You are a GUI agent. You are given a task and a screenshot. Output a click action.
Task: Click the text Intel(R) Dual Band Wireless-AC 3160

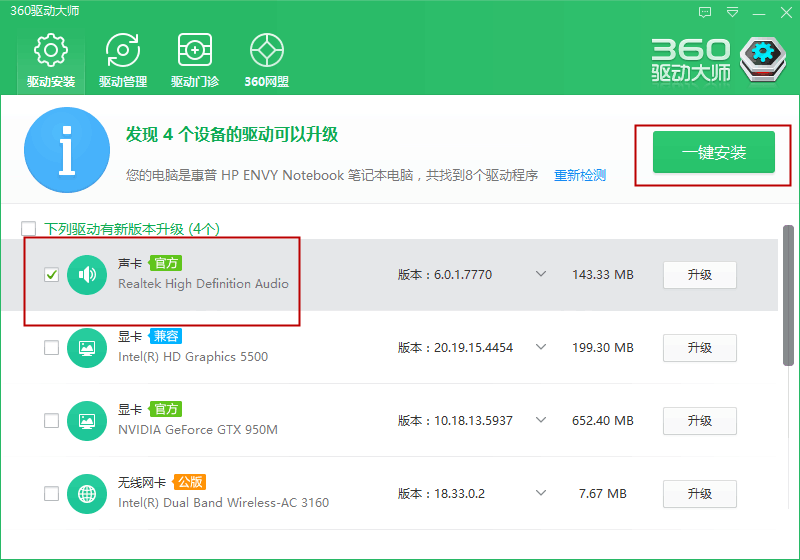pyautogui.click(x=223, y=503)
